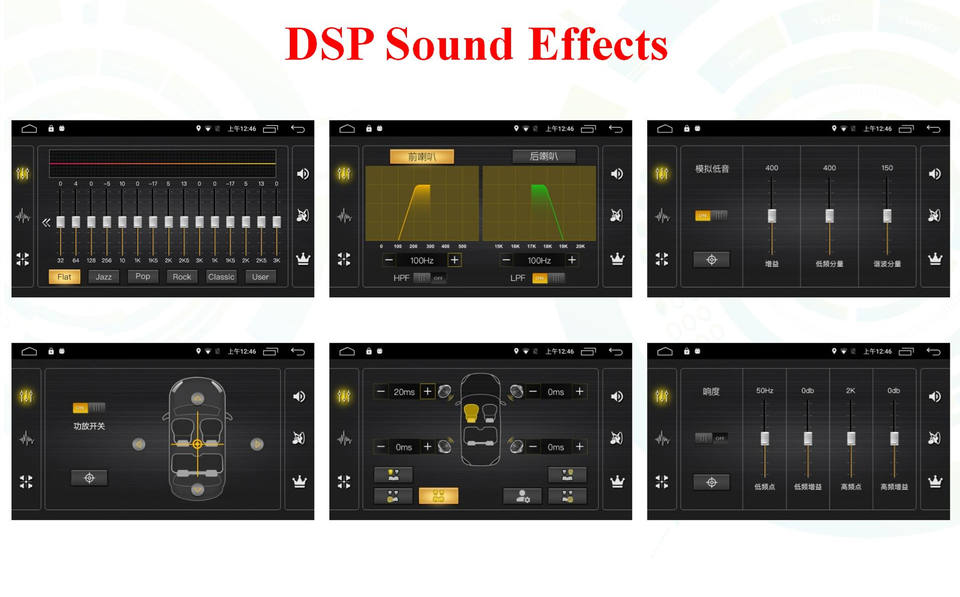Select the highlighted yellow driver seat in the delay car diagram
The width and height of the screenshot is (960, 597).
(471, 413)
